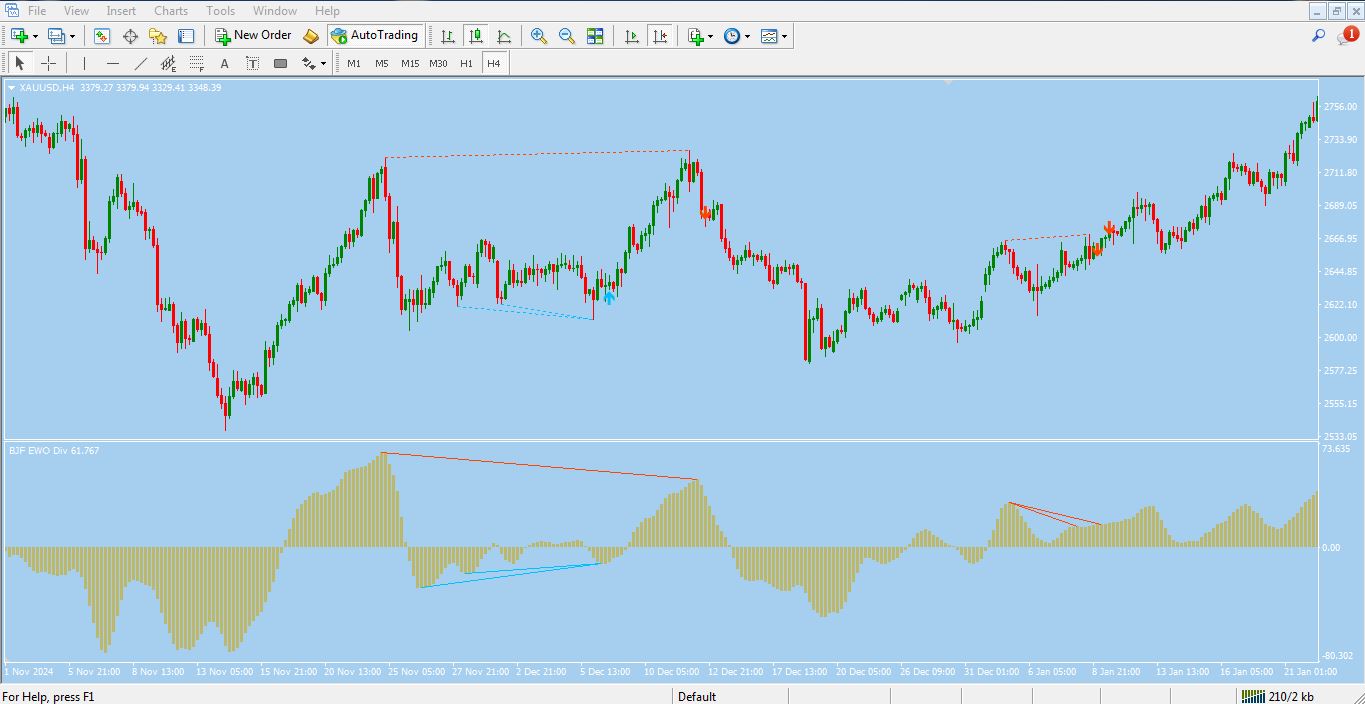
Task: Select the Draw Trendline tool
Action: 141,63
